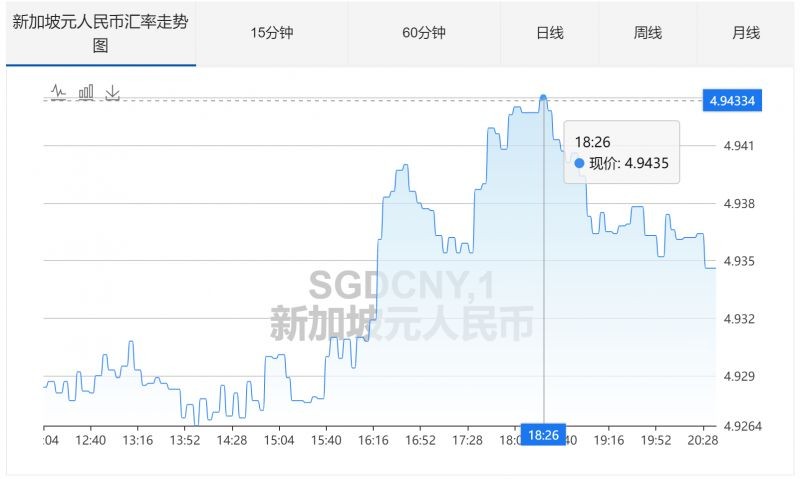
Task: Switch chart to bar view icon
Action: tap(86, 92)
